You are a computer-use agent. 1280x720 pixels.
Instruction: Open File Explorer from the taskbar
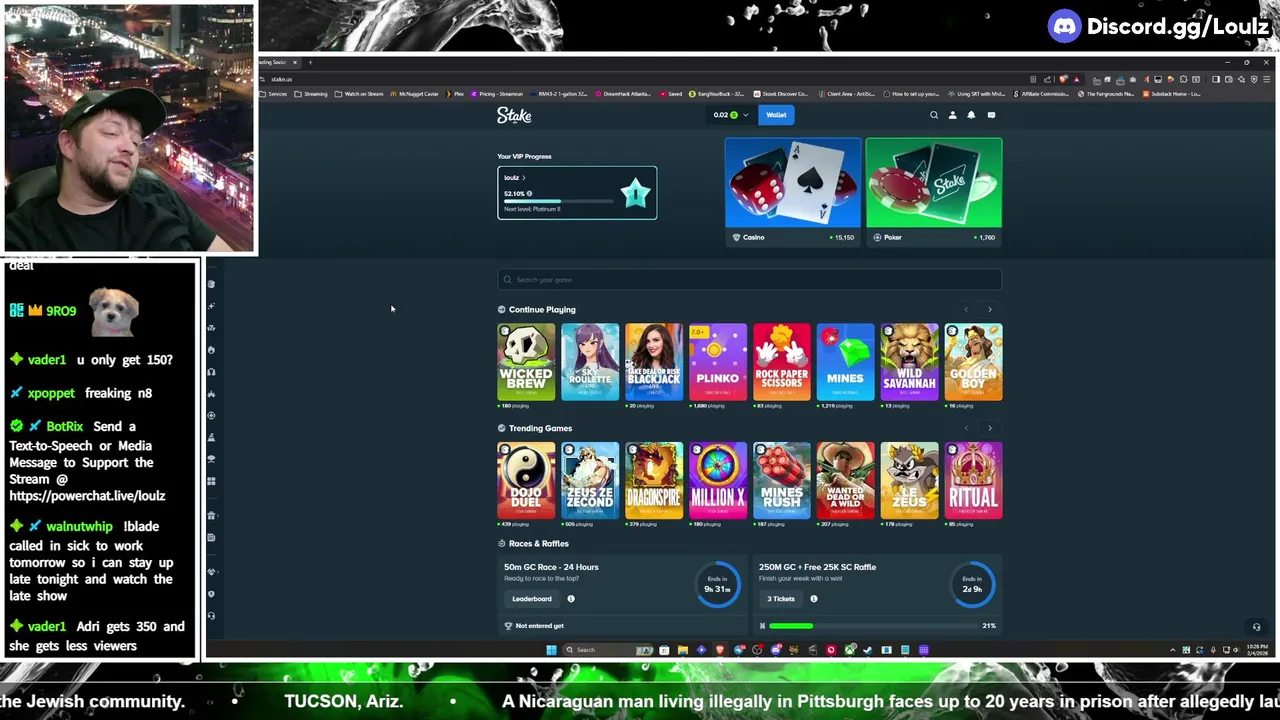683,650
